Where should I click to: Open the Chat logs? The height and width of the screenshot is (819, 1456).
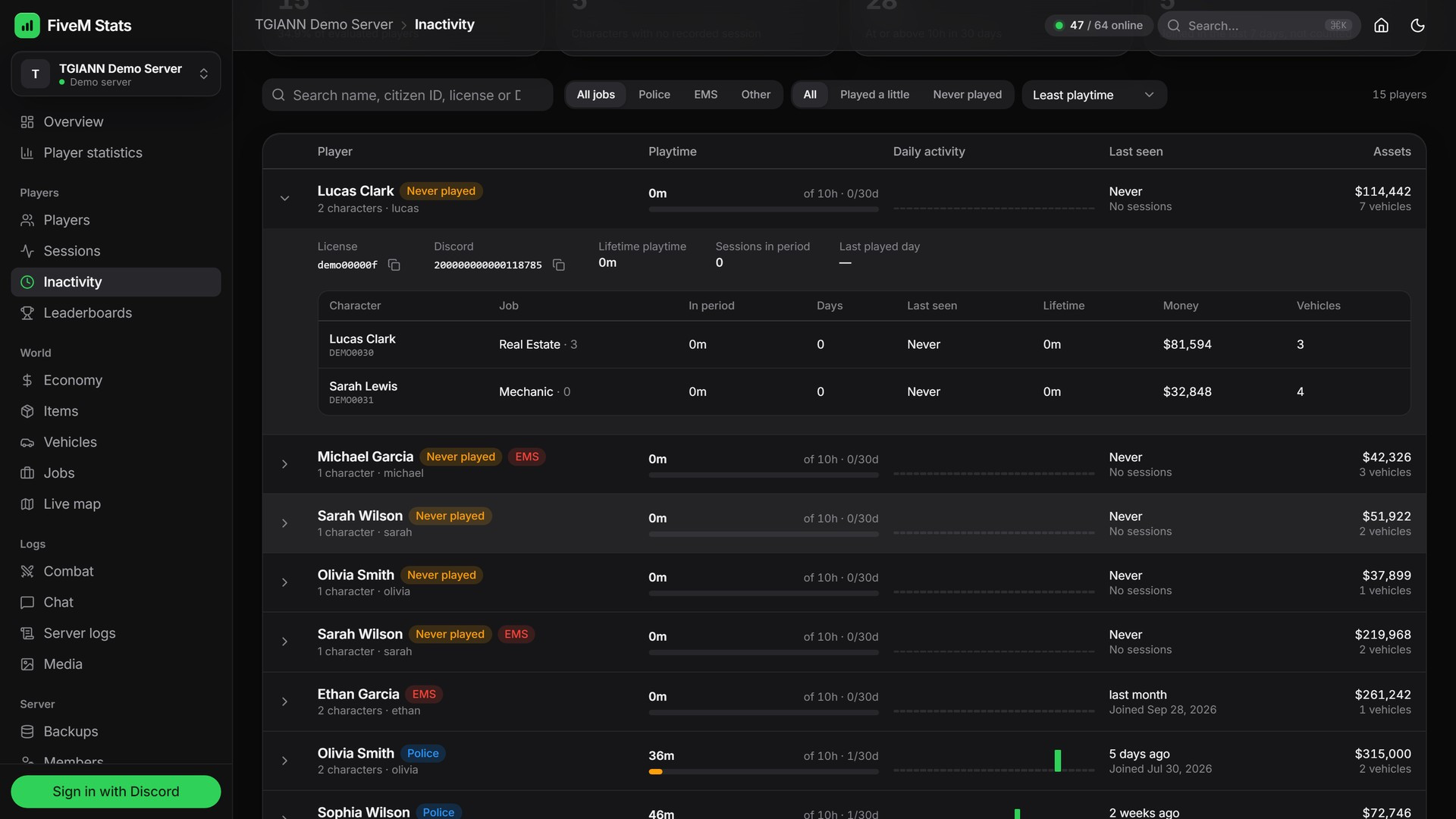click(116, 603)
